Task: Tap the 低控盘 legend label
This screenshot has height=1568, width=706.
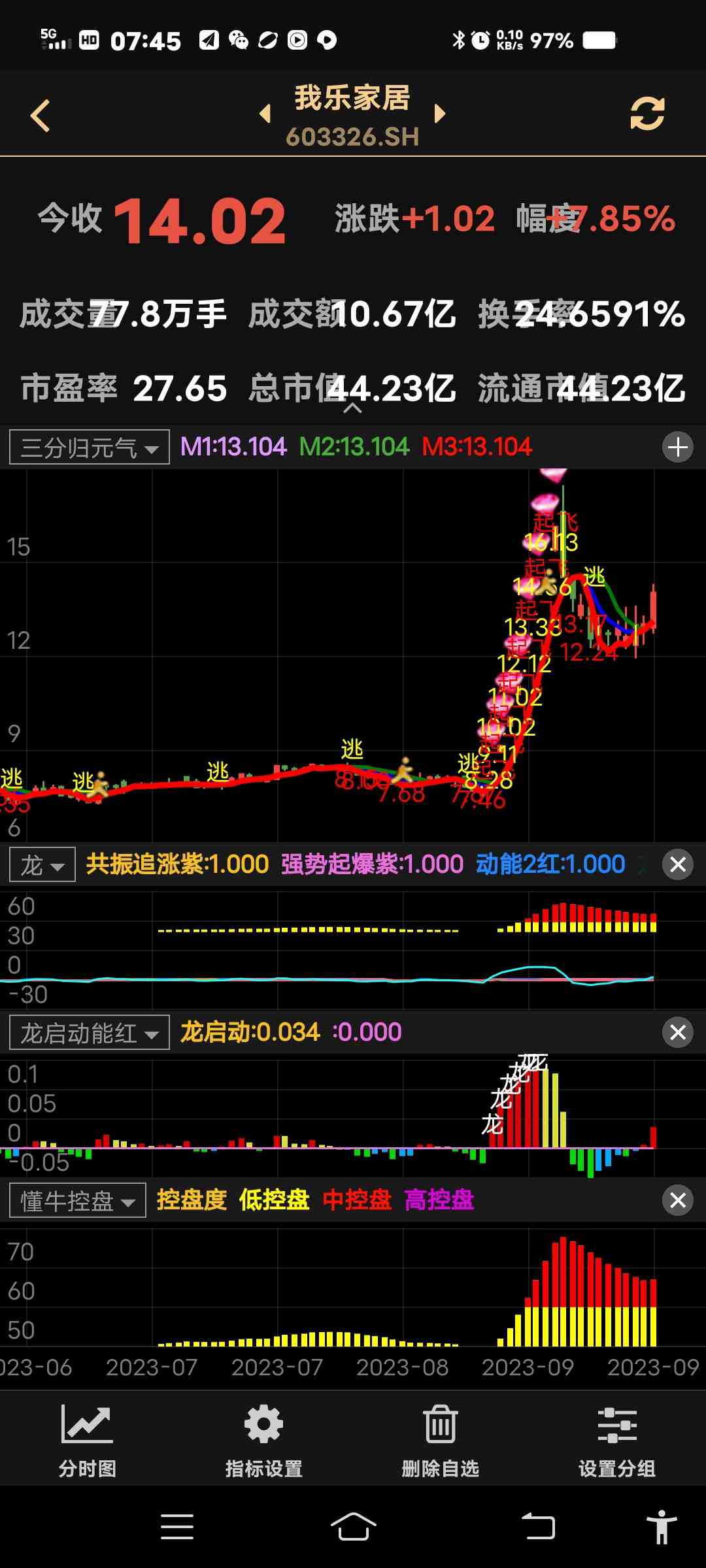Action: 274,1200
